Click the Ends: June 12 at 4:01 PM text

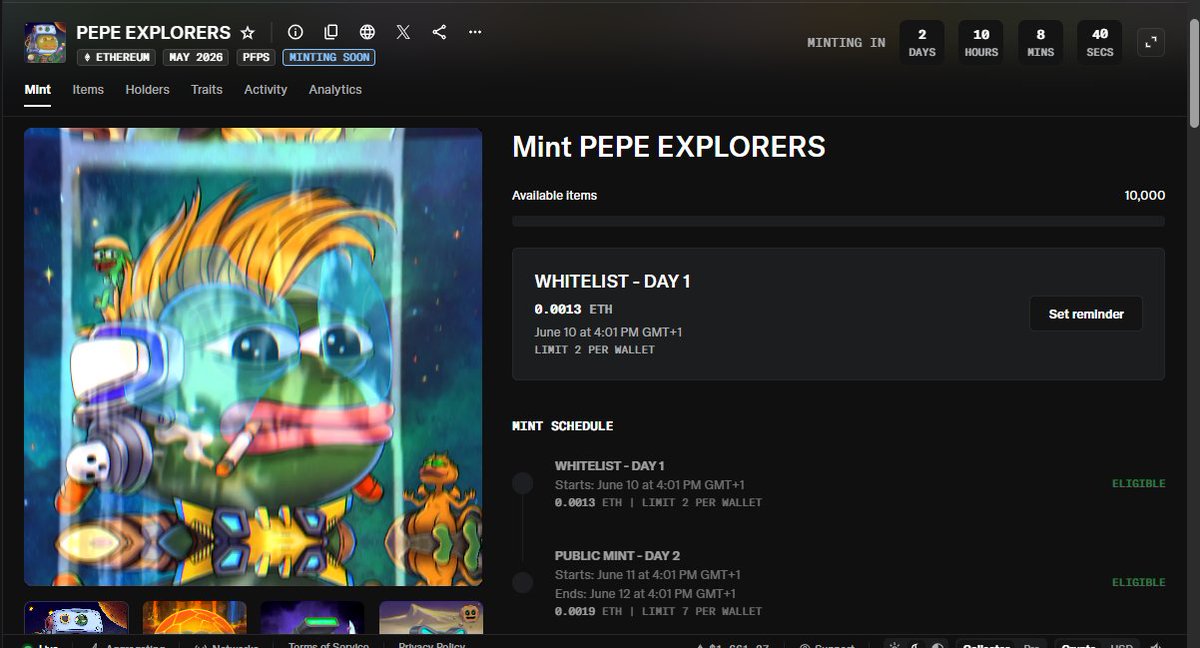(x=647, y=593)
